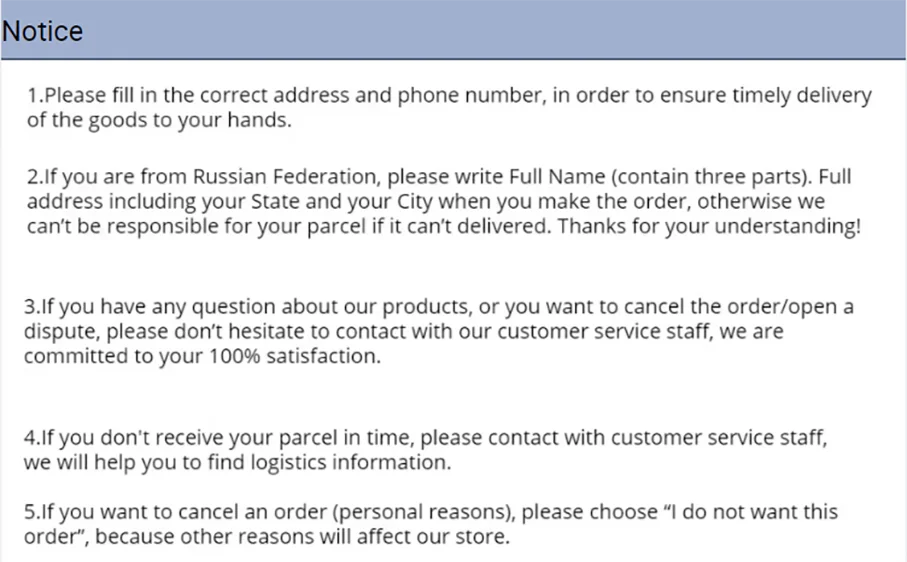
Task: Select notice item 5 about cancelling orders
Action: [431, 524]
